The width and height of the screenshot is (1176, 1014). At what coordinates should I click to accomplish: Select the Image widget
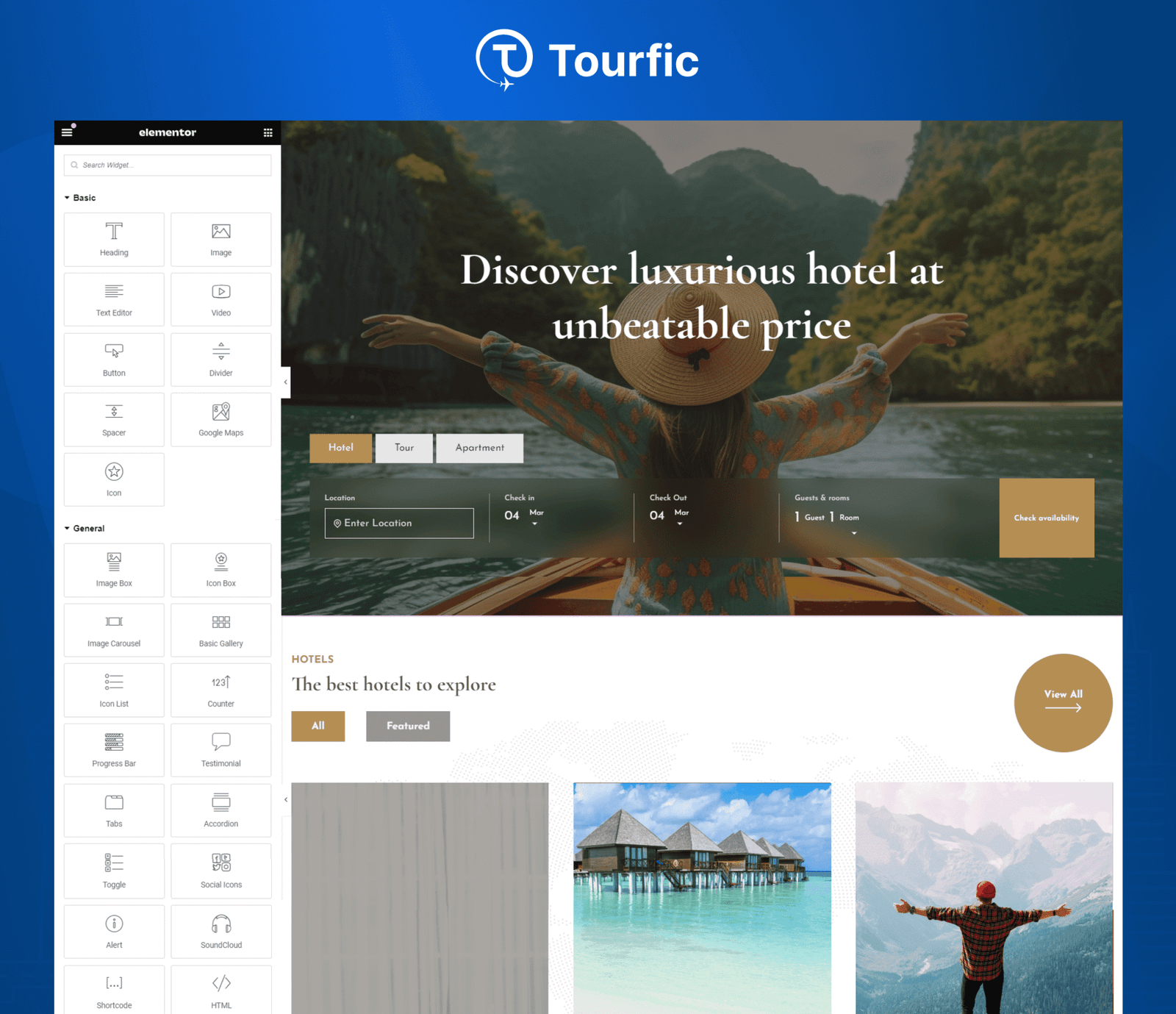click(x=221, y=240)
